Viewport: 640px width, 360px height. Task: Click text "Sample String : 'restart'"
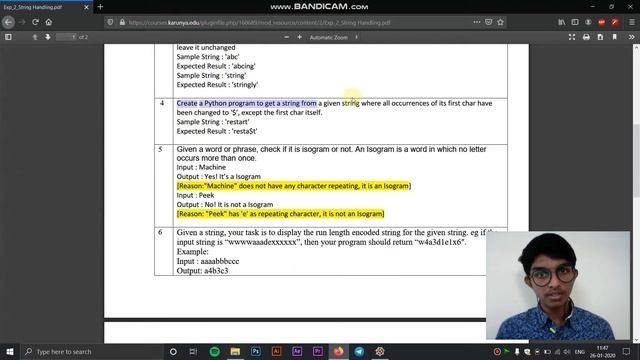[213, 122]
